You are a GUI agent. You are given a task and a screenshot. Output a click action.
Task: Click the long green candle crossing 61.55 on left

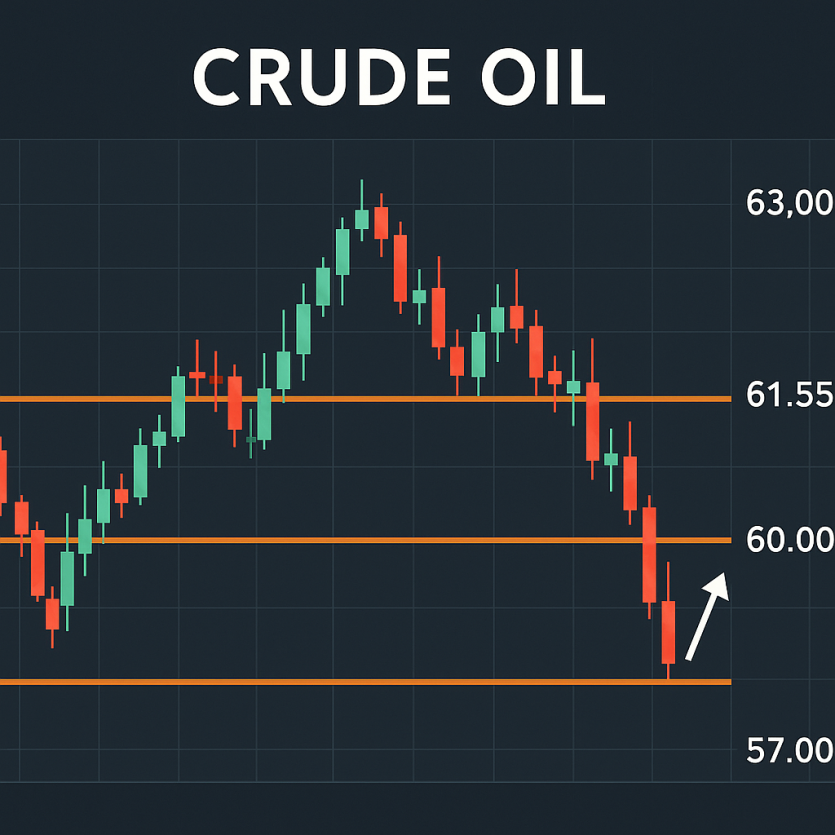(178, 406)
